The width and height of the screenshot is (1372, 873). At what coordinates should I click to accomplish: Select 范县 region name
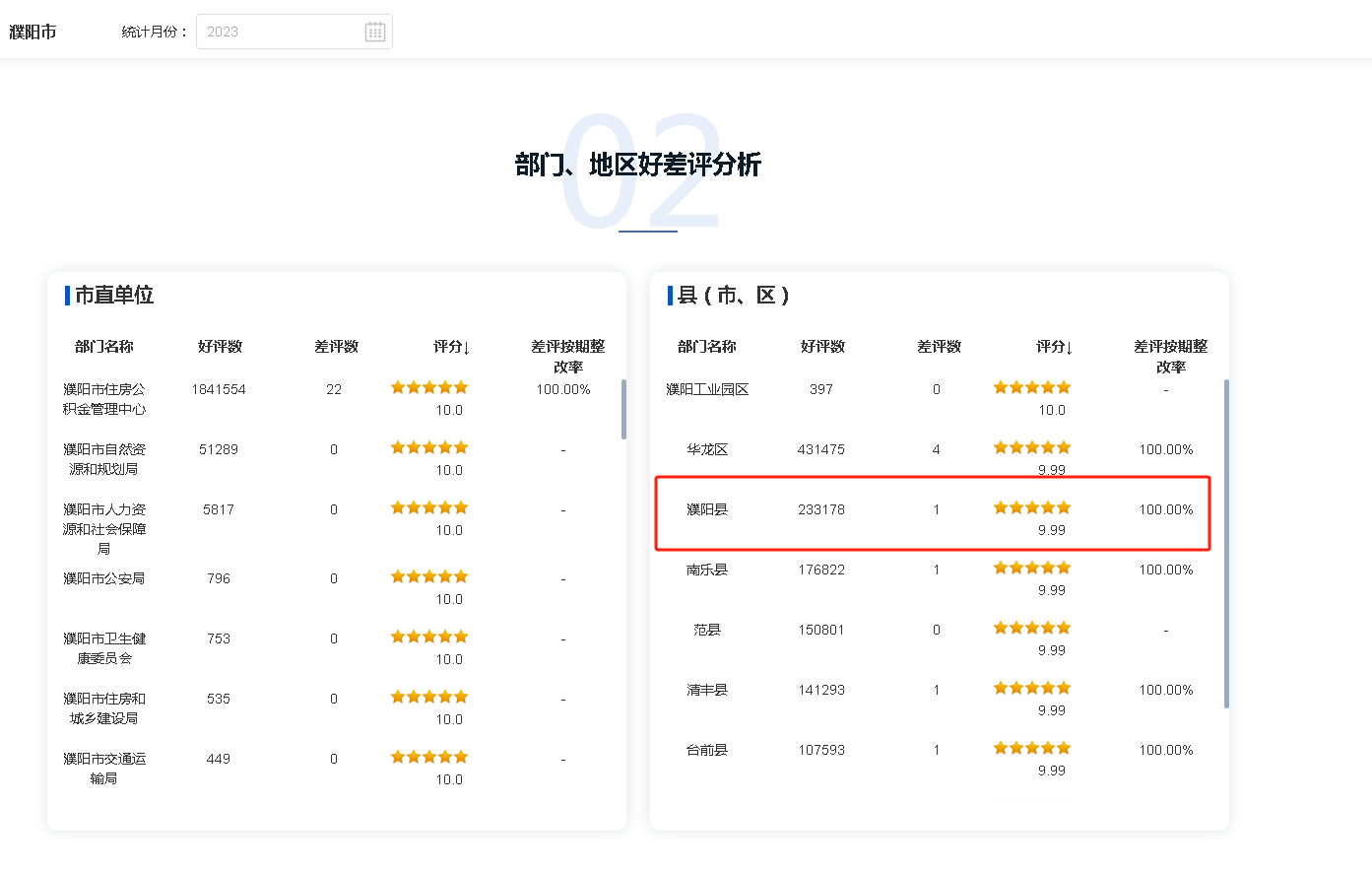(707, 630)
